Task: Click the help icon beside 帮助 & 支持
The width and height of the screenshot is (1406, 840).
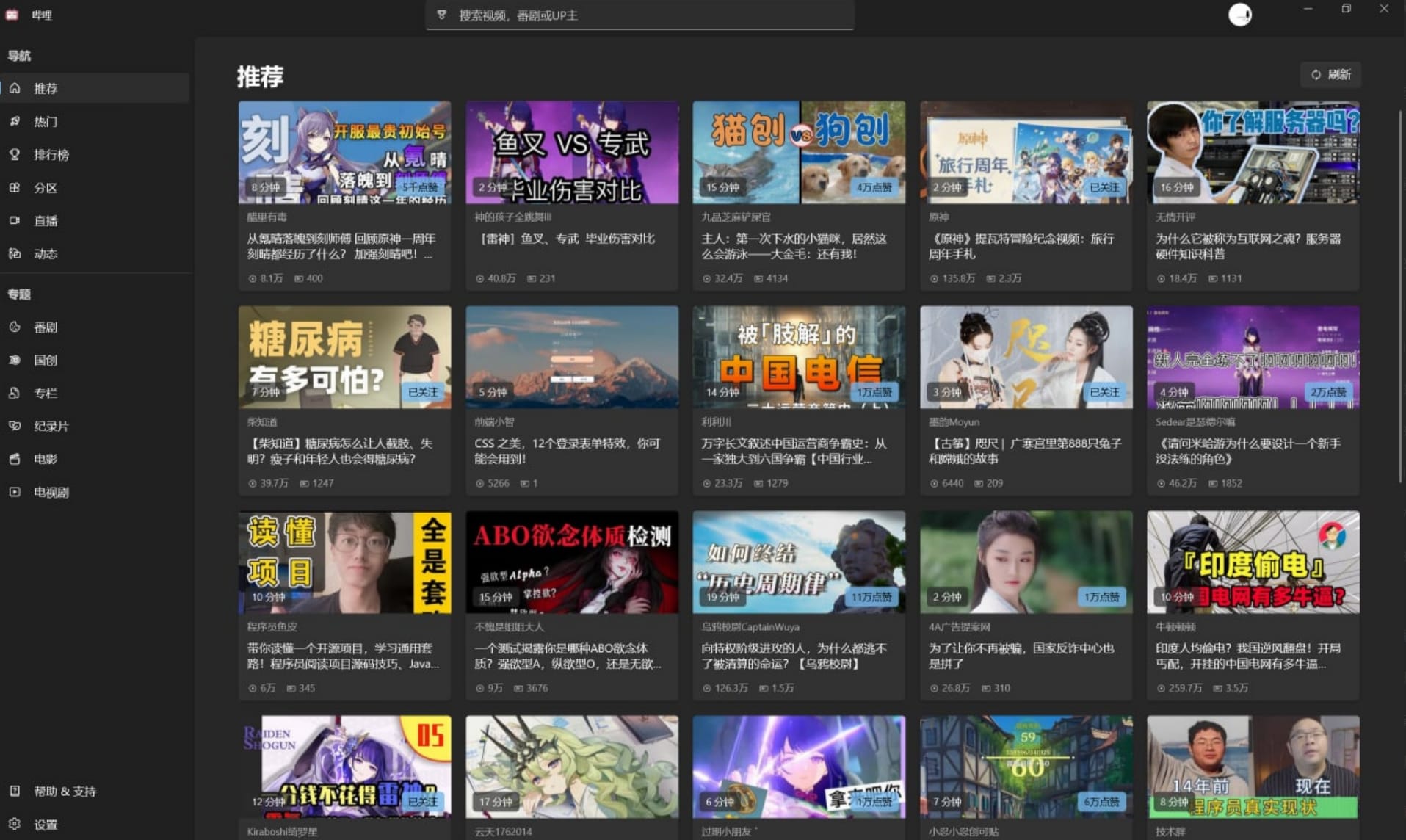Action: pyautogui.click(x=15, y=791)
